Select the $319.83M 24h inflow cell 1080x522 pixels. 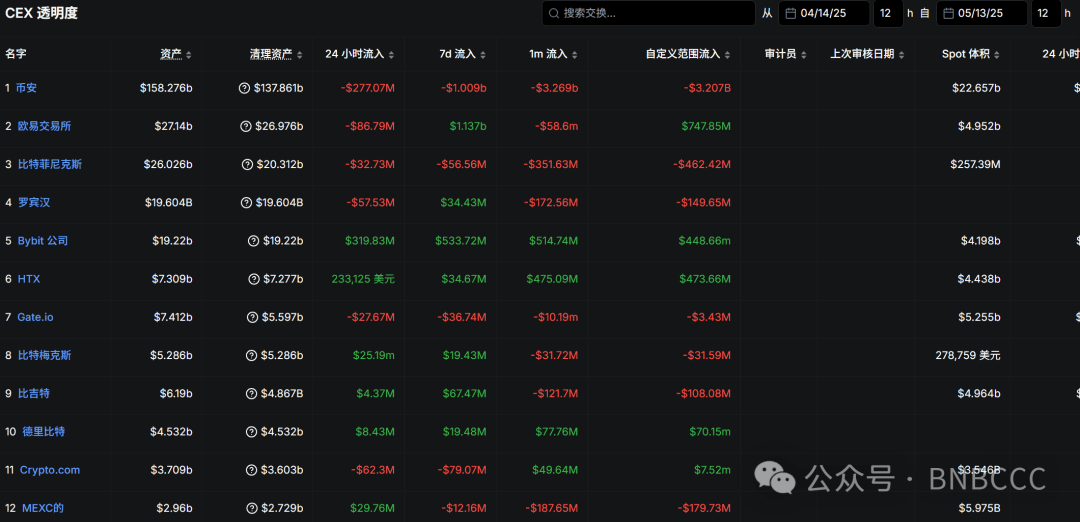click(x=368, y=241)
